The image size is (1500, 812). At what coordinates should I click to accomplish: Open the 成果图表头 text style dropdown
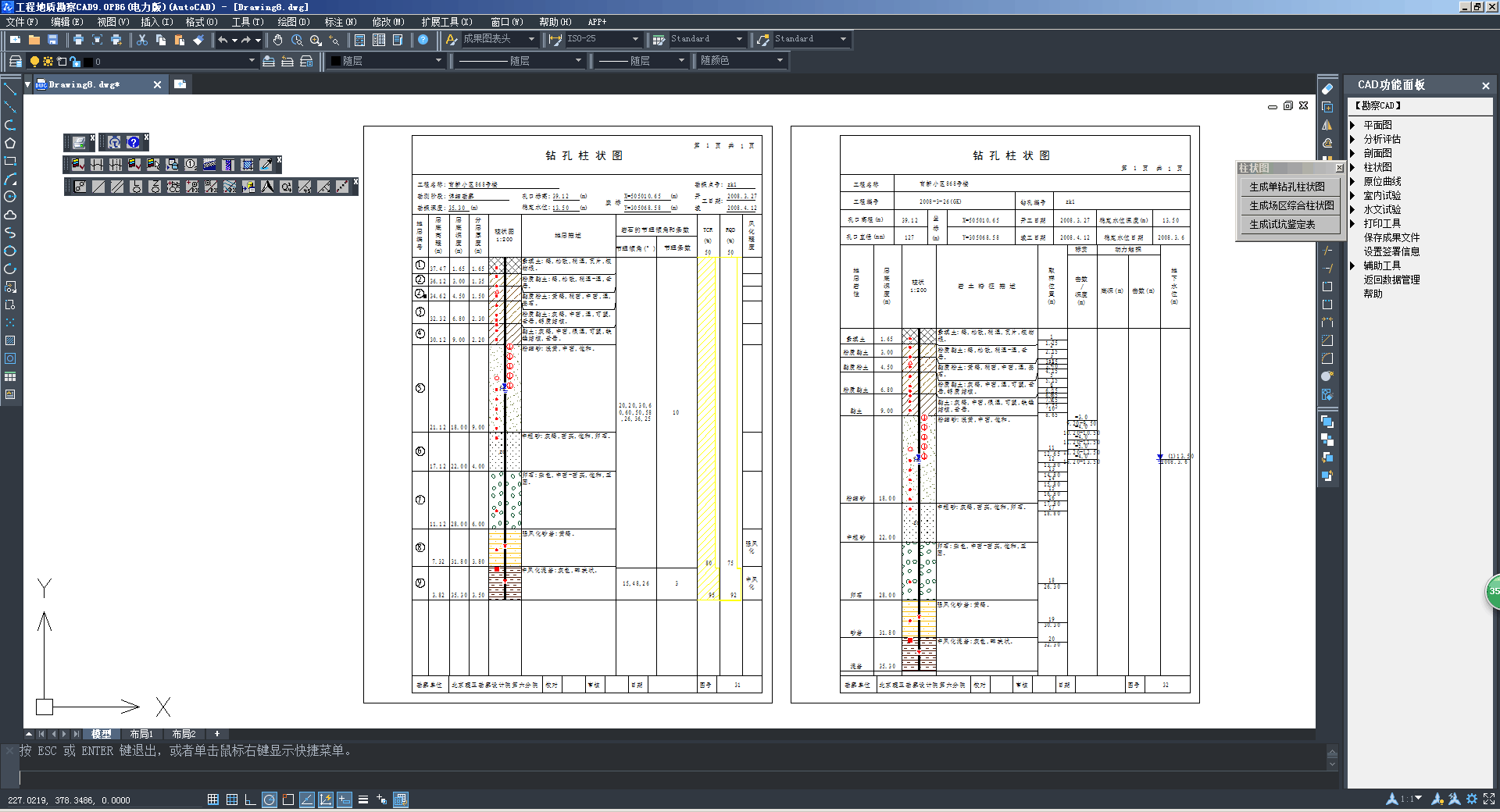531,39
